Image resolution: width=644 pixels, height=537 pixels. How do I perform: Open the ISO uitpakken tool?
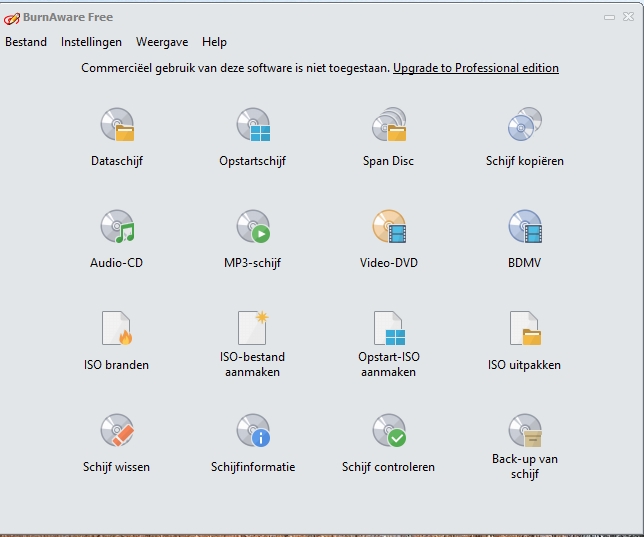525,329
